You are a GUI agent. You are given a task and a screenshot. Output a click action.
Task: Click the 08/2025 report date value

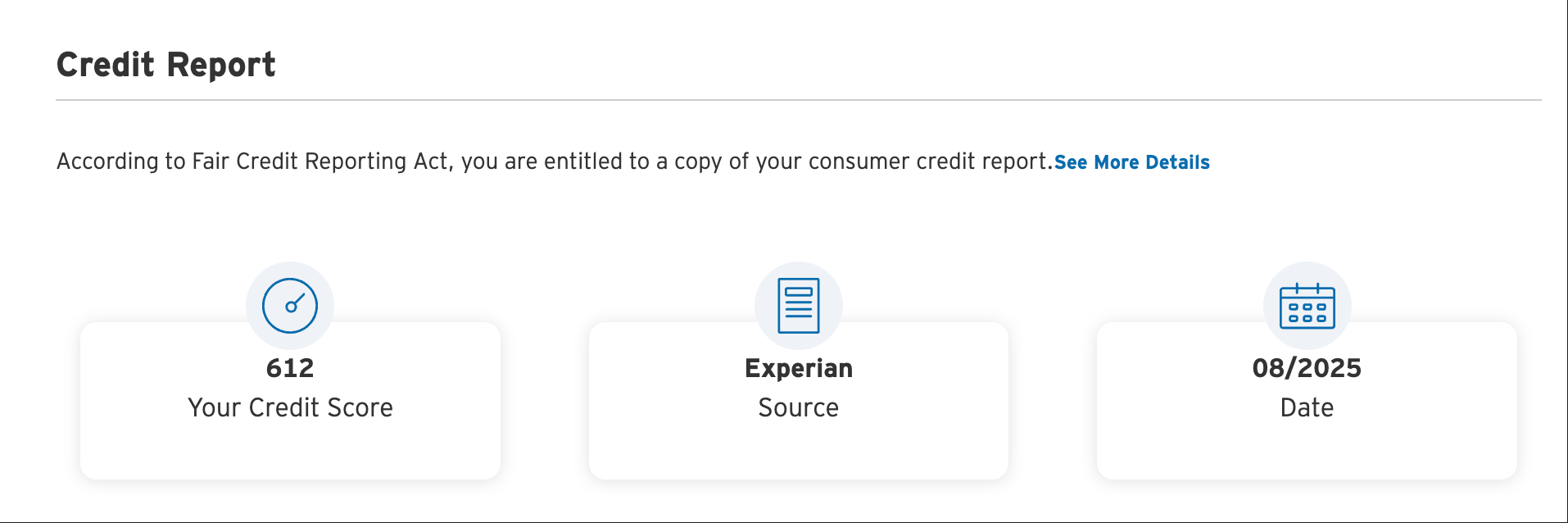[x=1307, y=368]
